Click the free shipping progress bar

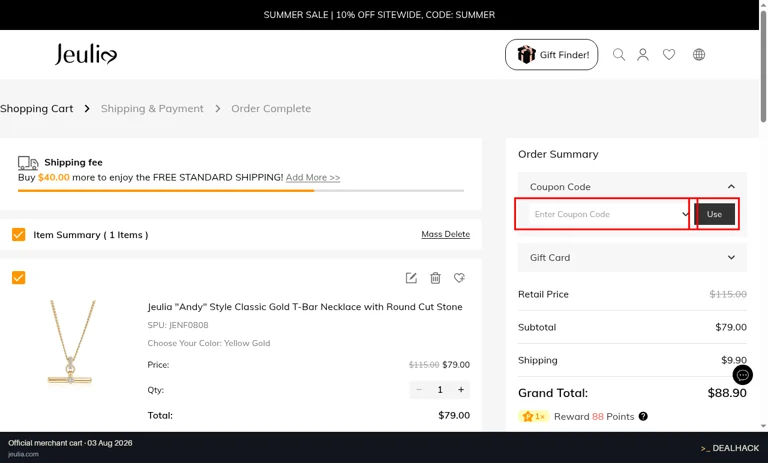(x=241, y=191)
